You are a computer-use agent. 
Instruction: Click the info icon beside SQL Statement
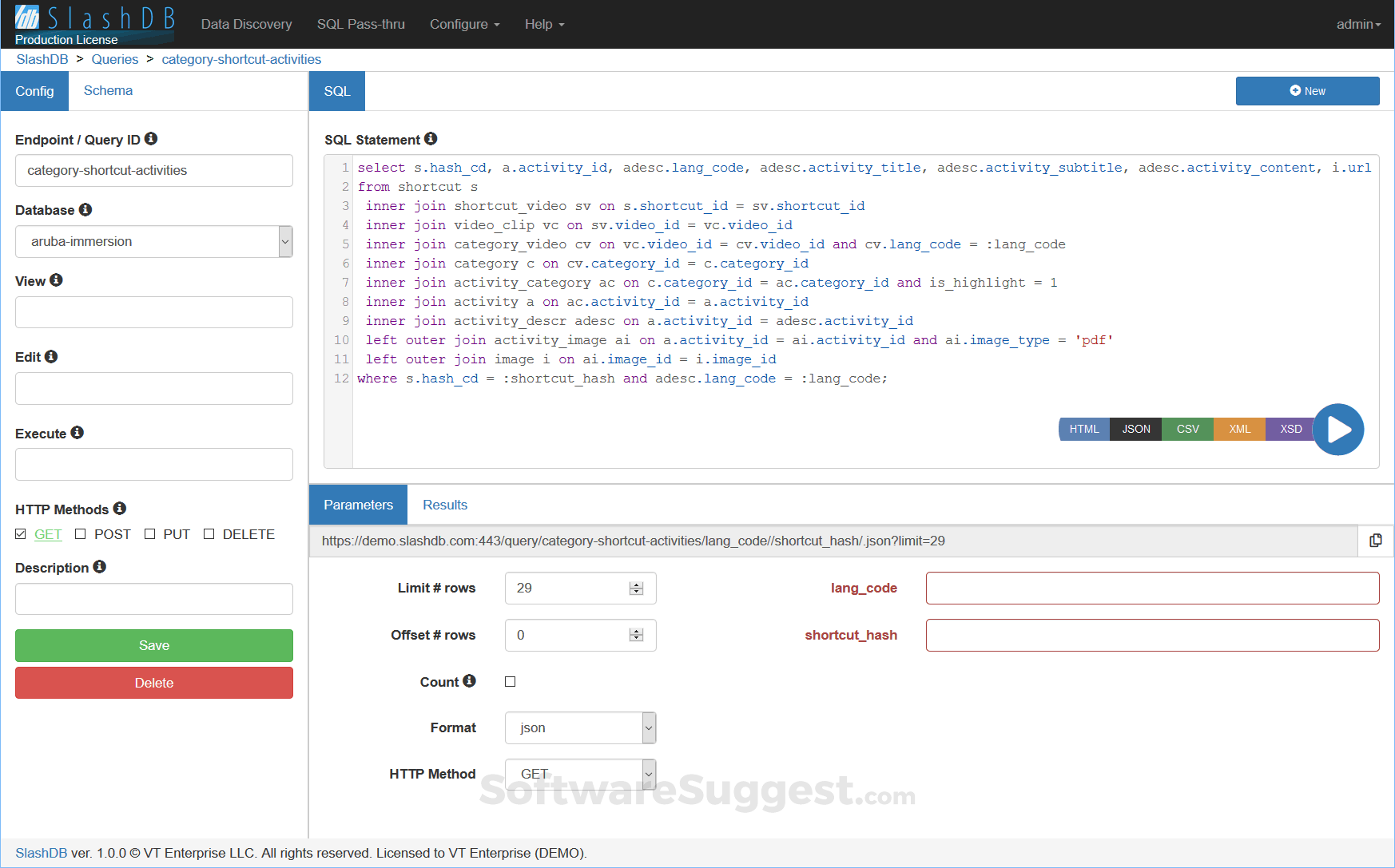[x=431, y=138]
